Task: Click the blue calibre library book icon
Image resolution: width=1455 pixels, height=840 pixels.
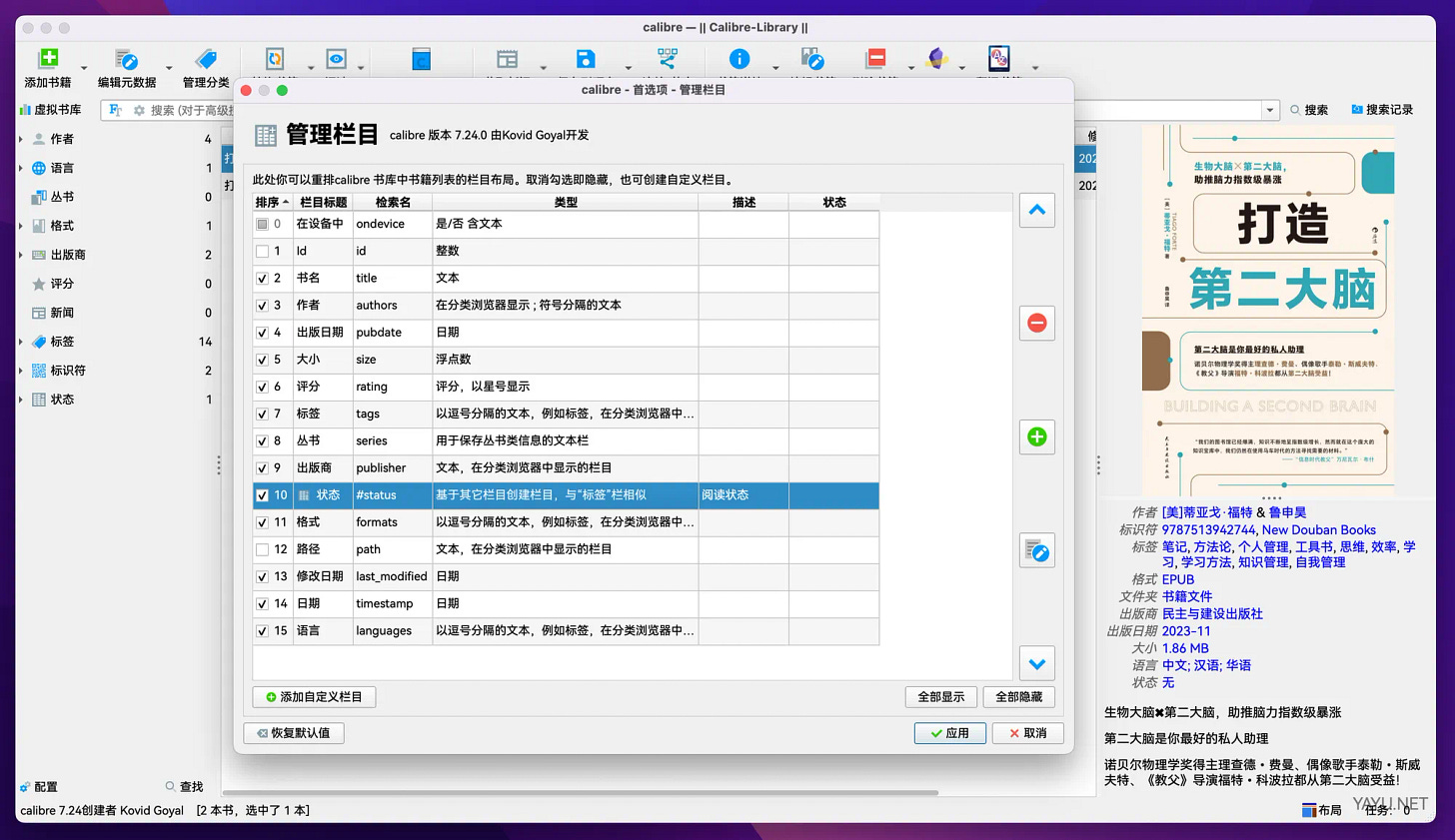Action: [422, 59]
